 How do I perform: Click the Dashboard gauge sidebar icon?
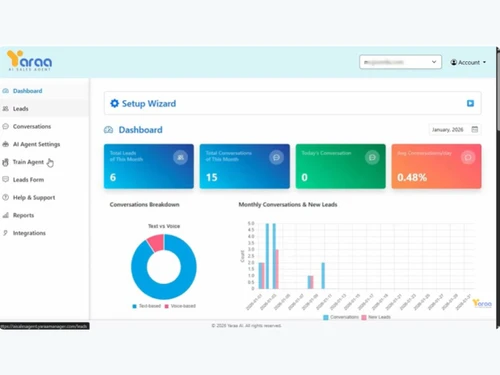[5, 91]
